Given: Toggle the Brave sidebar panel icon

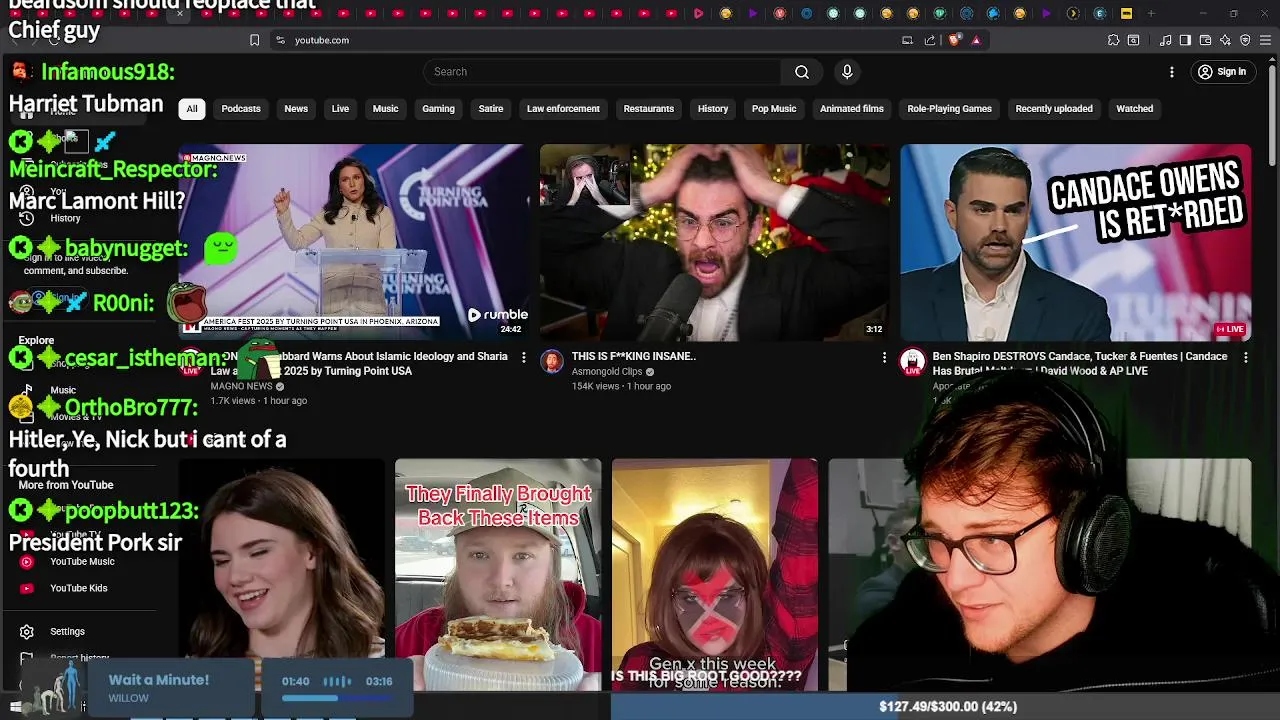Looking at the screenshot, I should pos(1185,40).
